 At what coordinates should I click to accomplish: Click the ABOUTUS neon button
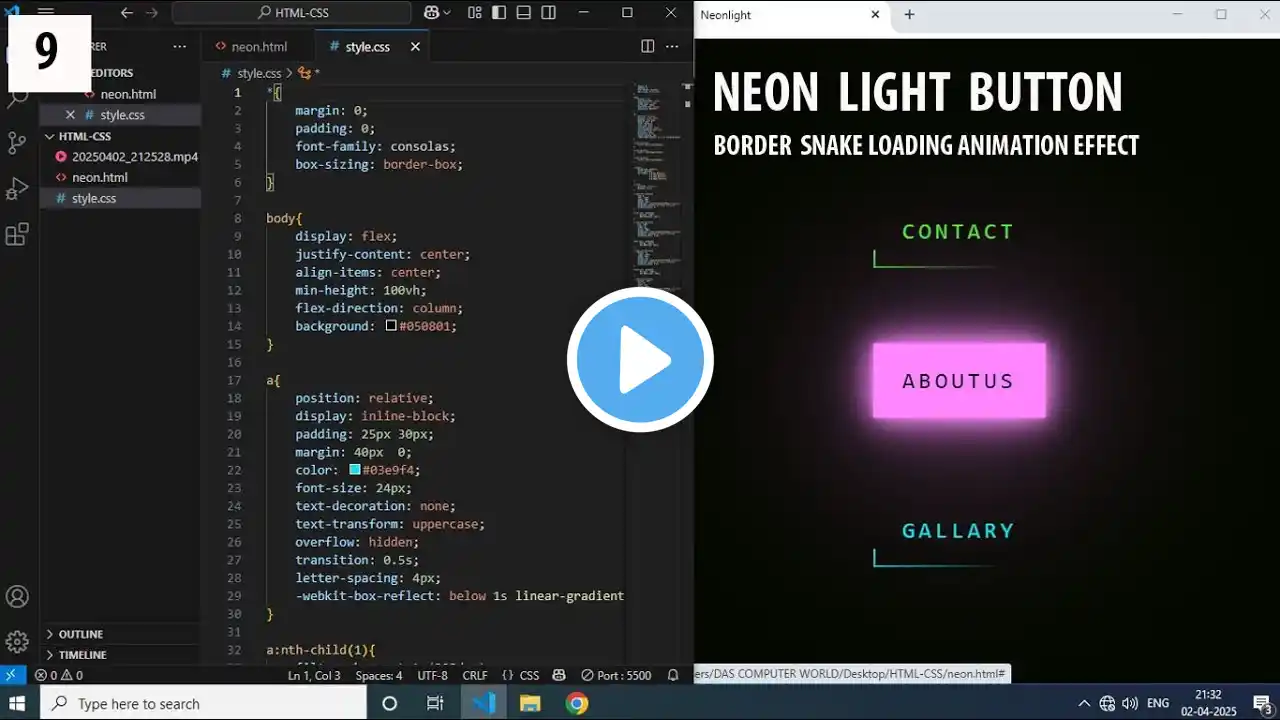[958, 381]
